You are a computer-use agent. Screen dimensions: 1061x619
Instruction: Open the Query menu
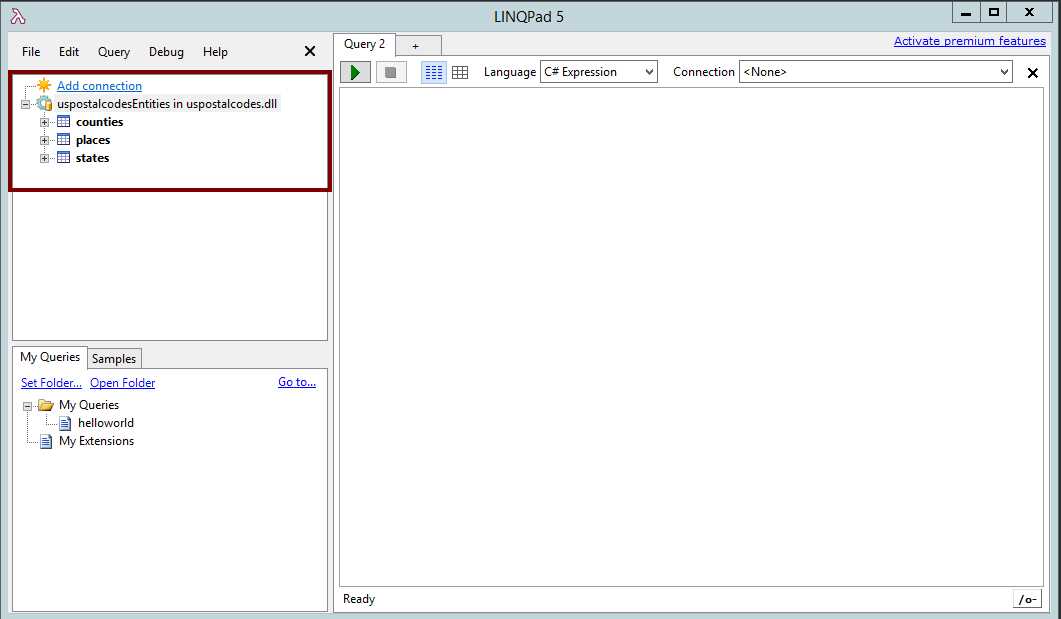point(112,51)
